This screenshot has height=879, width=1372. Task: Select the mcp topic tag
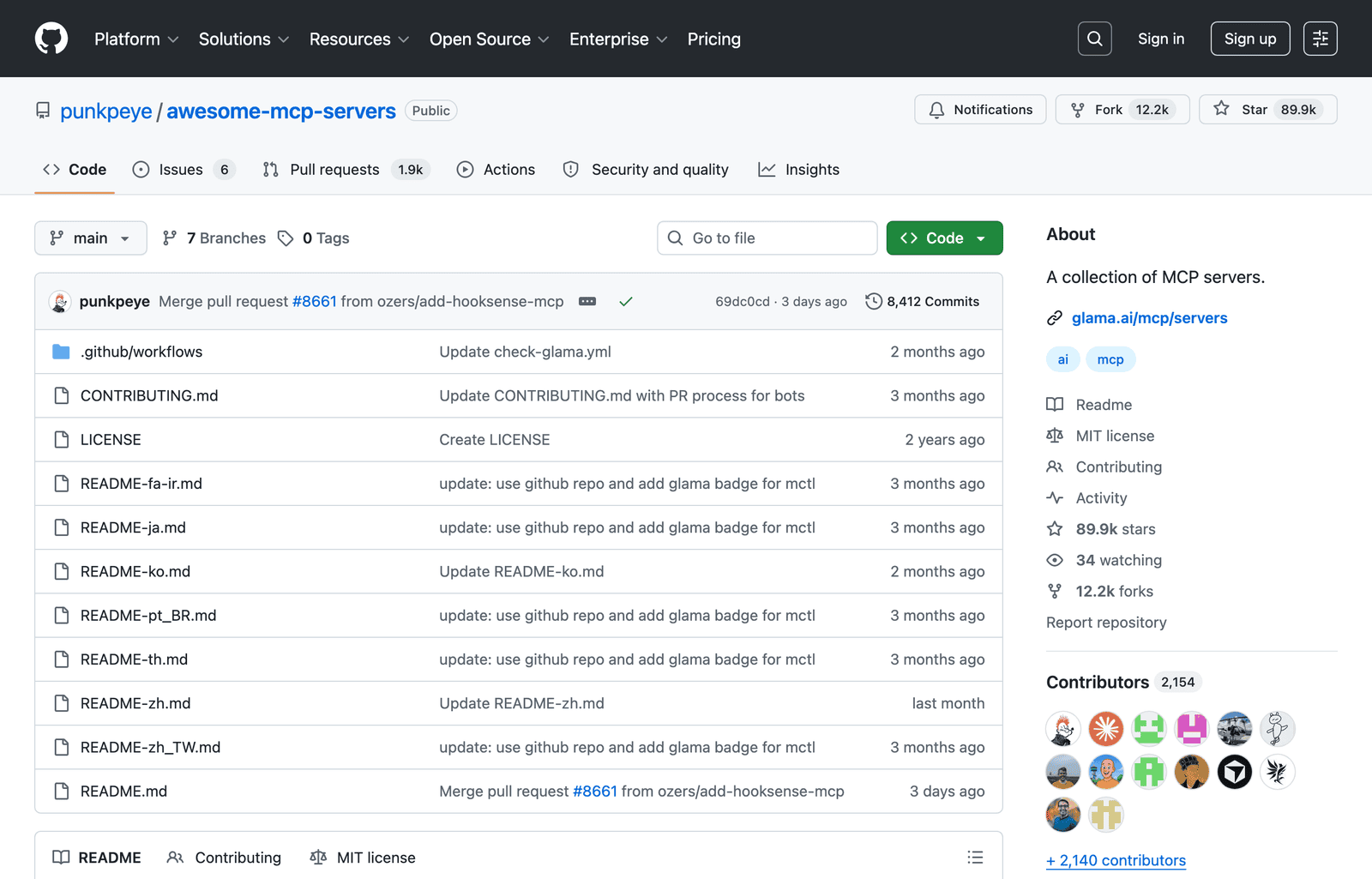click(1110, 359)
